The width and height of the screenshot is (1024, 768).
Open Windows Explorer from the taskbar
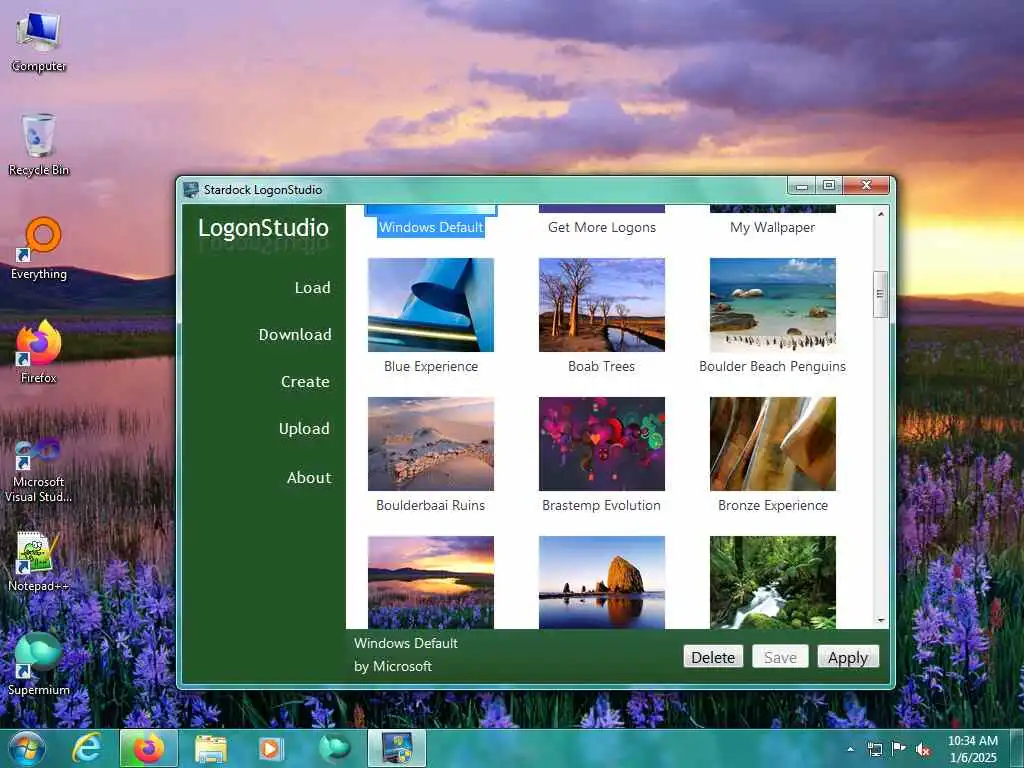(210, 748)
